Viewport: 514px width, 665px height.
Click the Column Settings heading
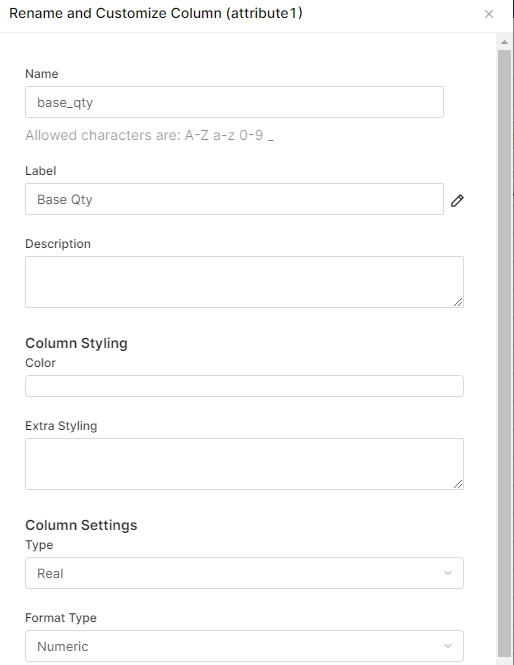click(x=81, y=525)
